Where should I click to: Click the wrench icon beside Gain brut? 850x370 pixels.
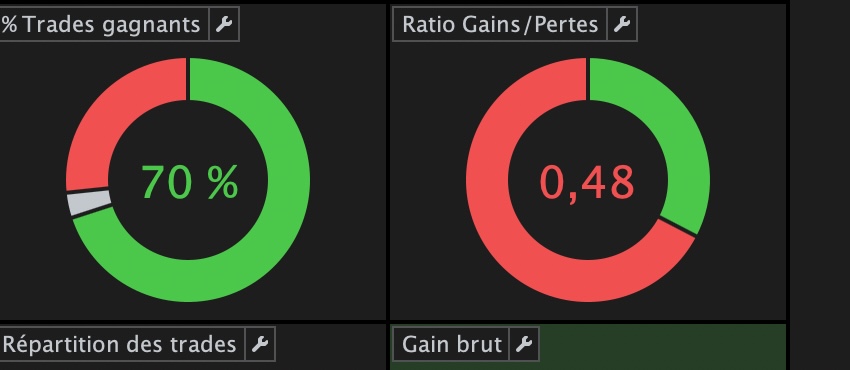point(524,344)
